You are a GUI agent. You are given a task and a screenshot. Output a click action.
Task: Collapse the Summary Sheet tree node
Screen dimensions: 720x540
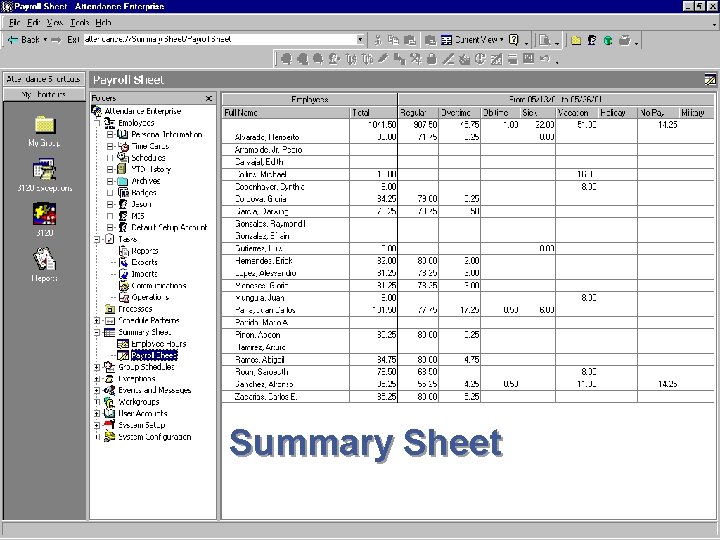[x=97, y=332]
